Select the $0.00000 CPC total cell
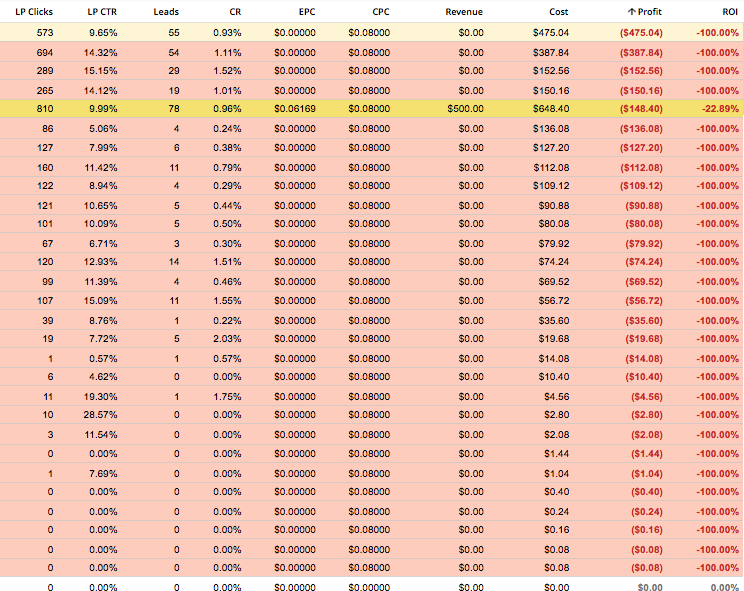 [x=369, y=587]
